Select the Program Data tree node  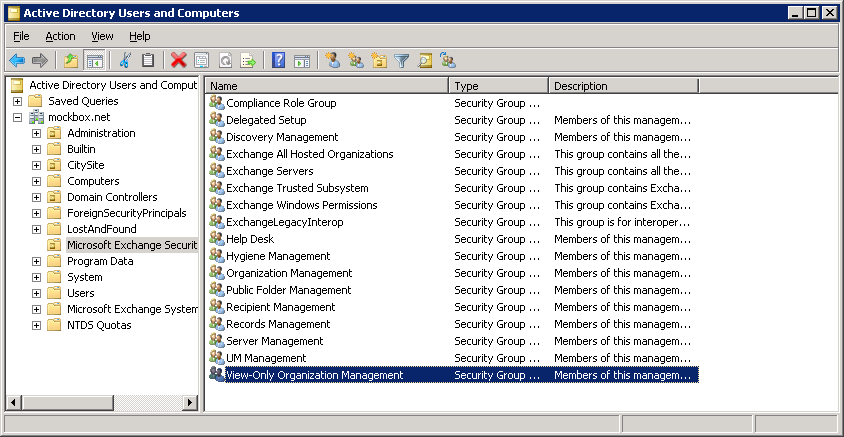(x=100, y=261)
